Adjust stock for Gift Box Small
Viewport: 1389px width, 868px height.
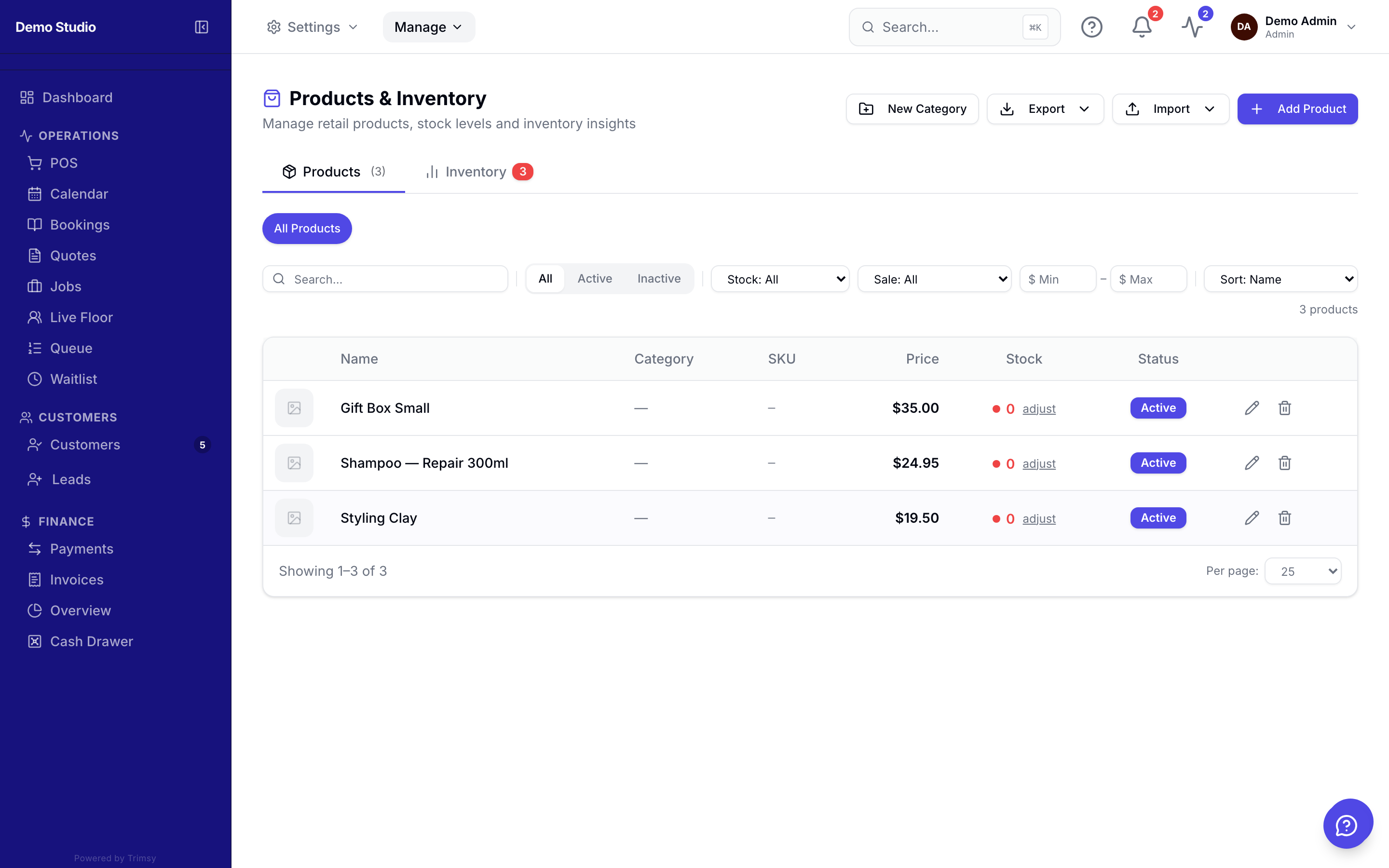point(1038,409)
